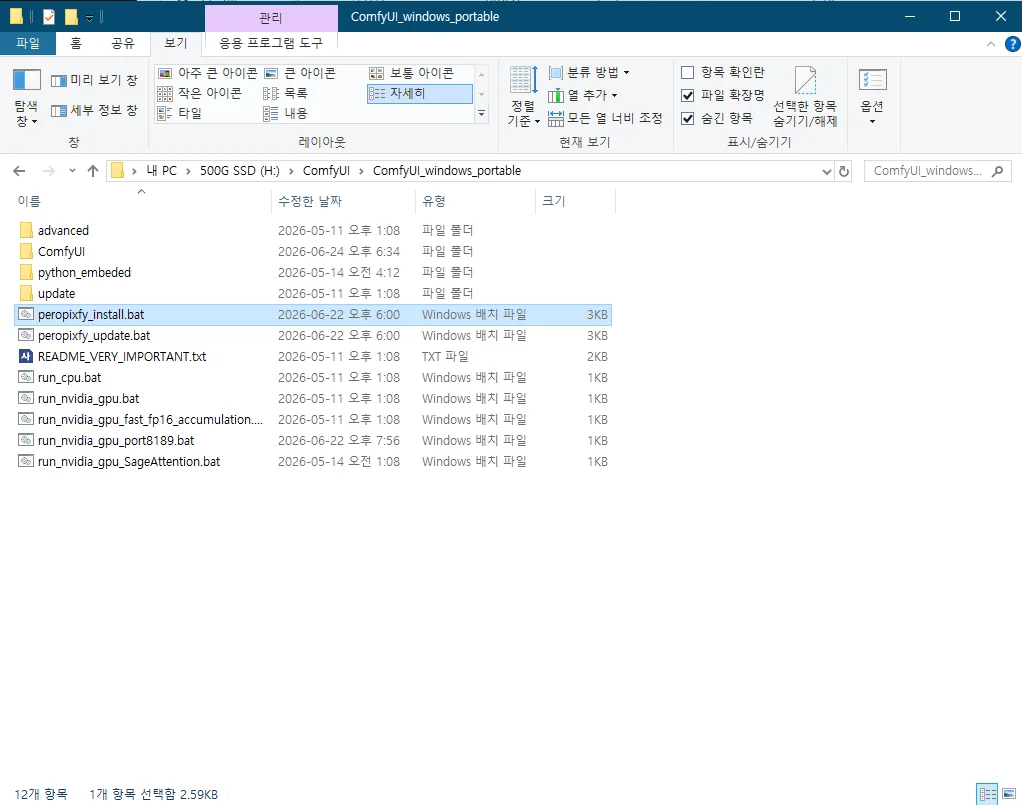This screenshot has height=805, width=1022.
Task: Select run_nvidia_gpu.bat file
Action: (312, 398)
